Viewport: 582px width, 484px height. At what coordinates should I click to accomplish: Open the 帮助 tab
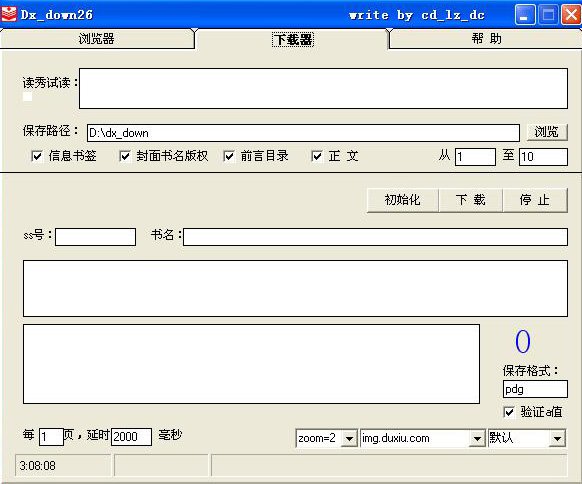486,39
